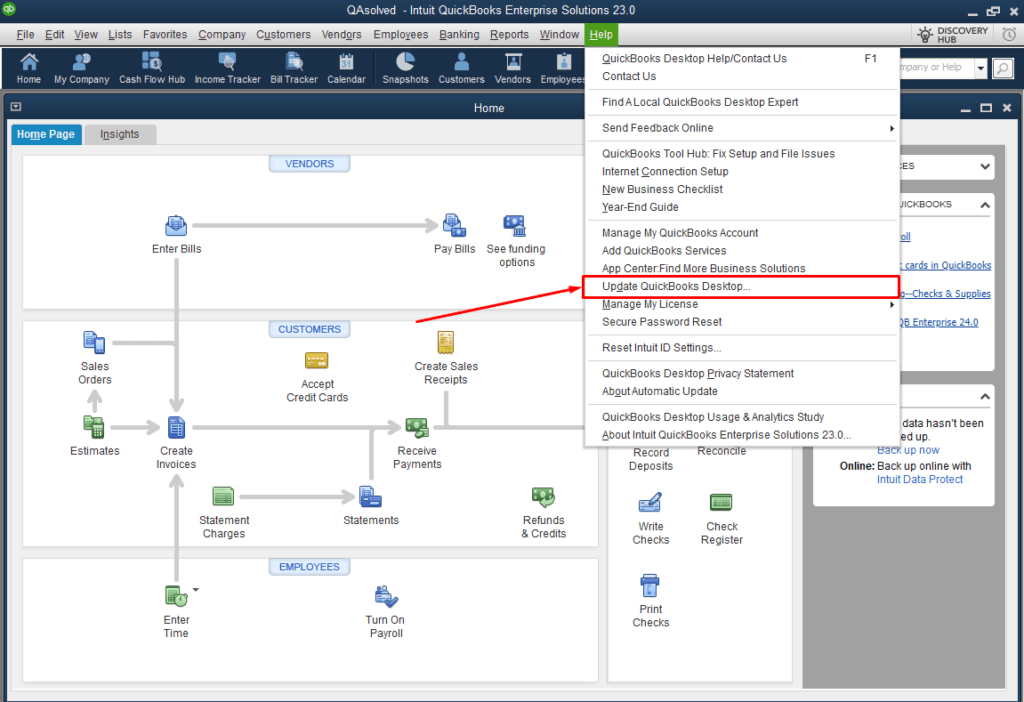Open the Income Tracker
1024x702 pixels.
point(227,68)
